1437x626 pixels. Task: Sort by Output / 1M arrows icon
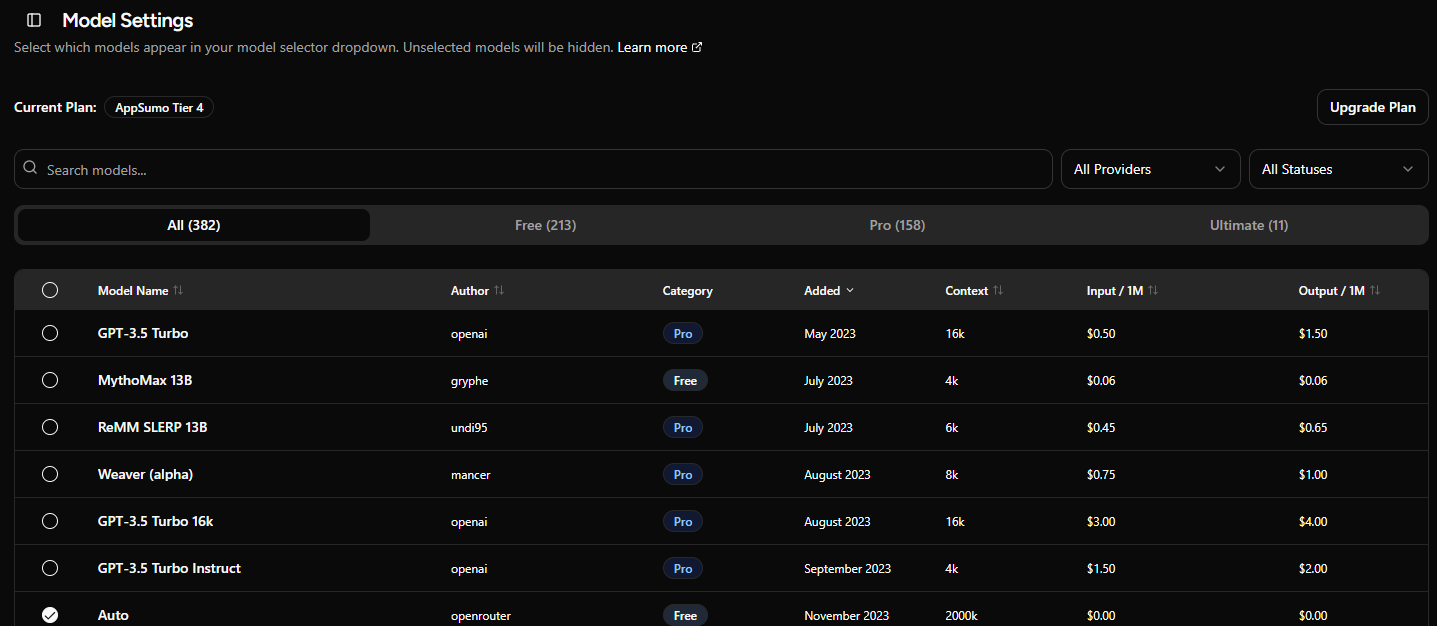[x=1375, y=290]
